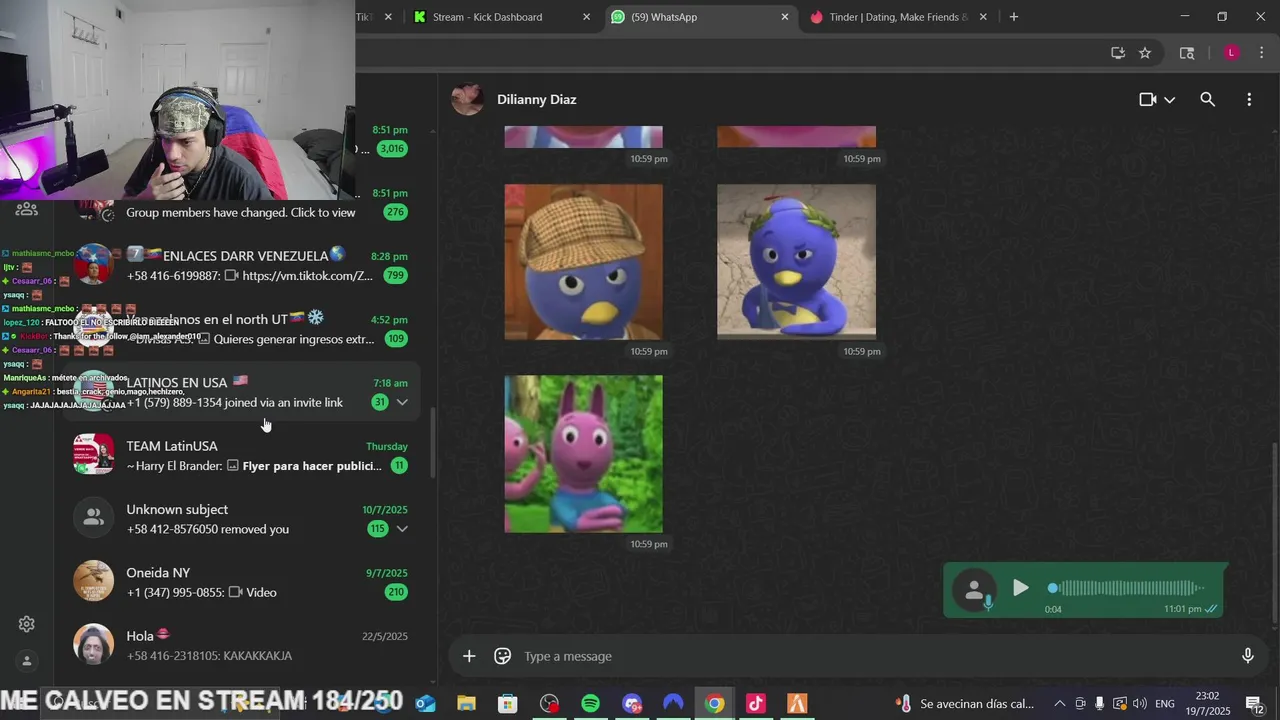Open the emoji and sticker picker
This screenshot has width=1280, height=720.
tap(503, 656)
